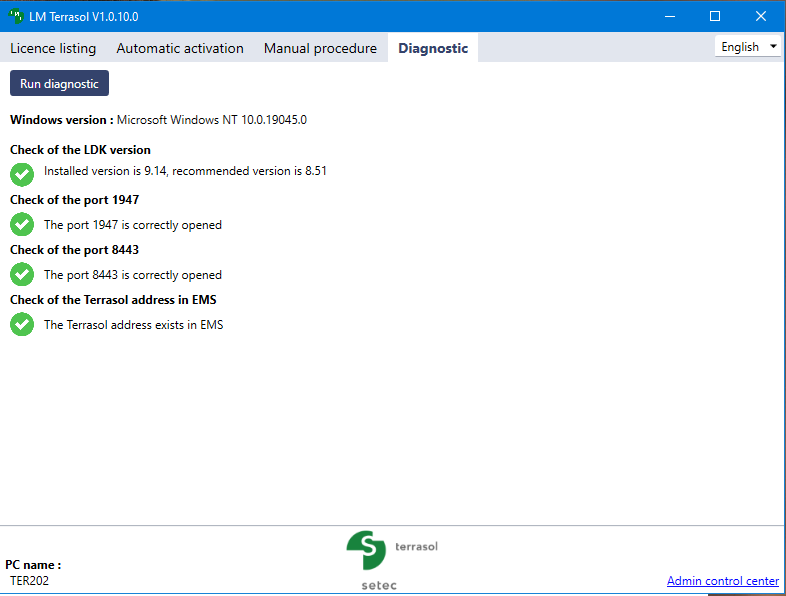Open the Admin control center link
This screenshot has height=596, width=786.
[723, 581]
